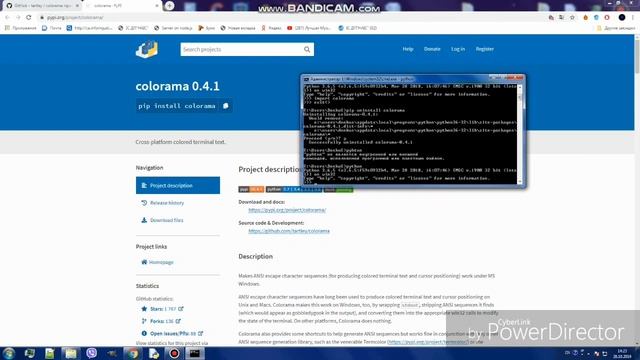Image resolution: width=640 pixels, height=360 pixels.
Task: Click the web page vertical scrollbar
Action: 637,190
